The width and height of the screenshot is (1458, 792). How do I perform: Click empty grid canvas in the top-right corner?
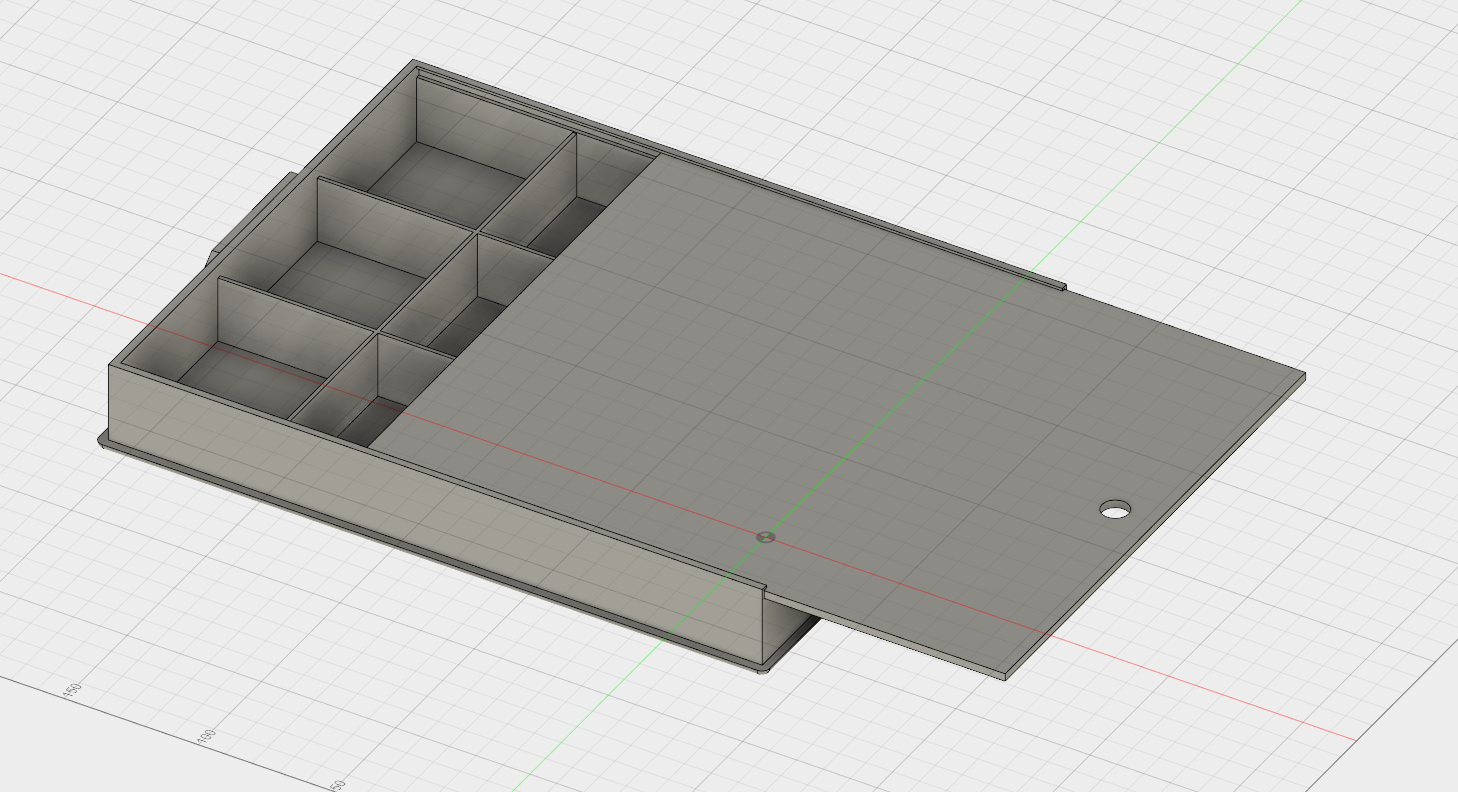pyautogui.click(x=1380, y=60)
